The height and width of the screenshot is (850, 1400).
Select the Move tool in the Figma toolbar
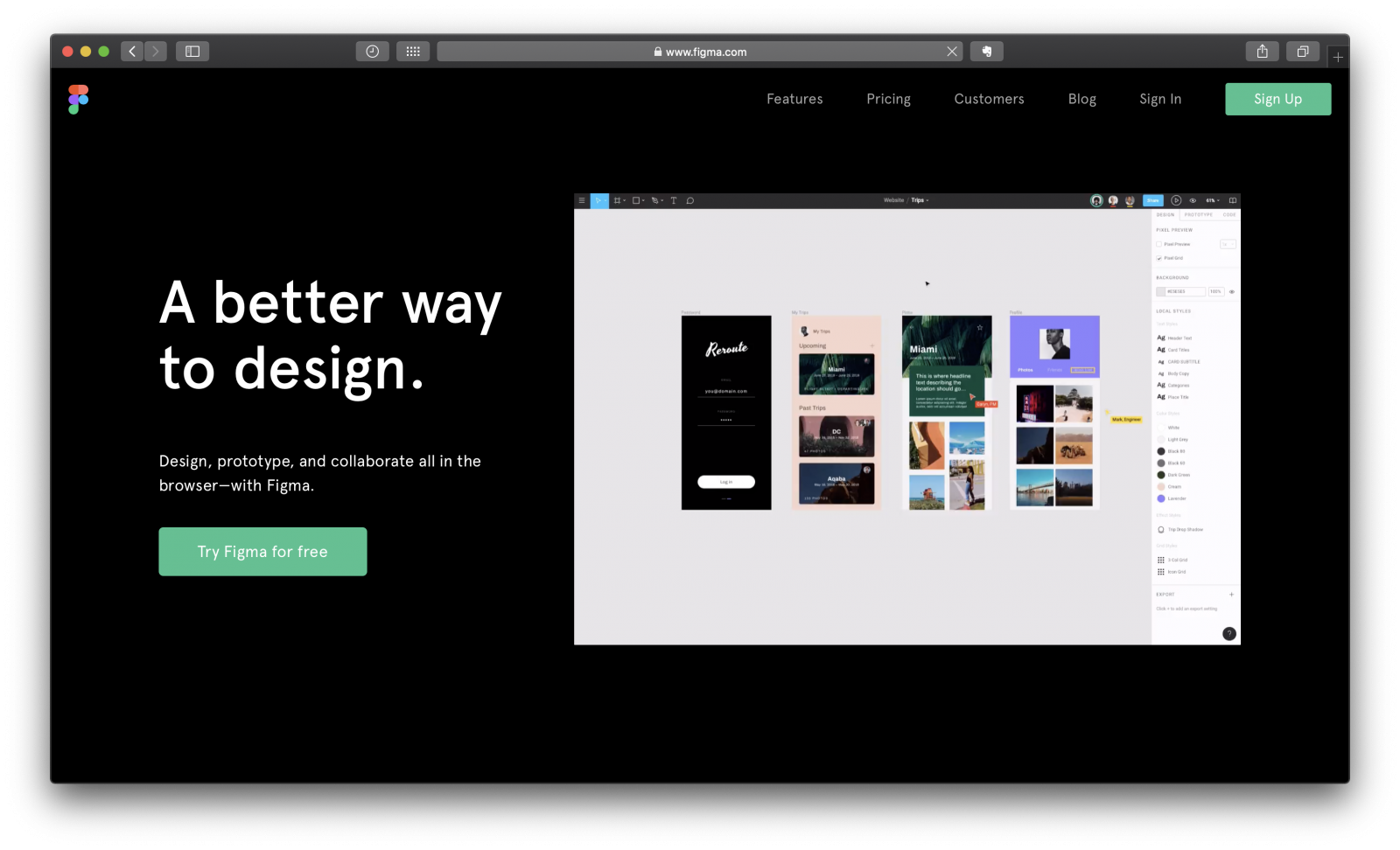click(599, 200)
